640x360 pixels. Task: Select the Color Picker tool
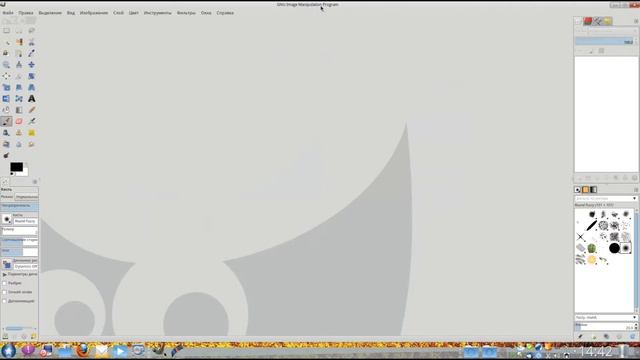(31, 53)
